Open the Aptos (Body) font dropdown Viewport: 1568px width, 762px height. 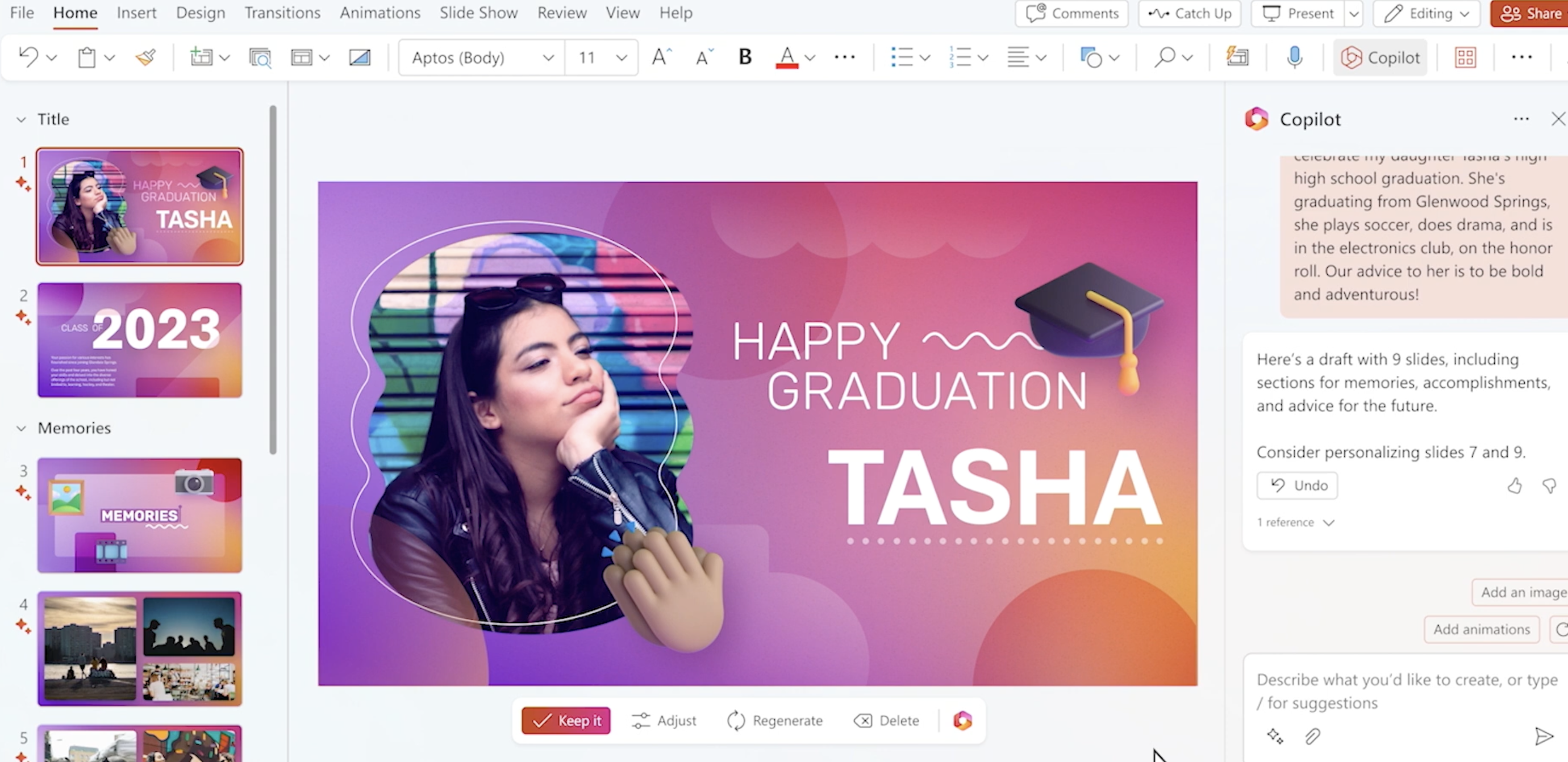coord(548,57)
